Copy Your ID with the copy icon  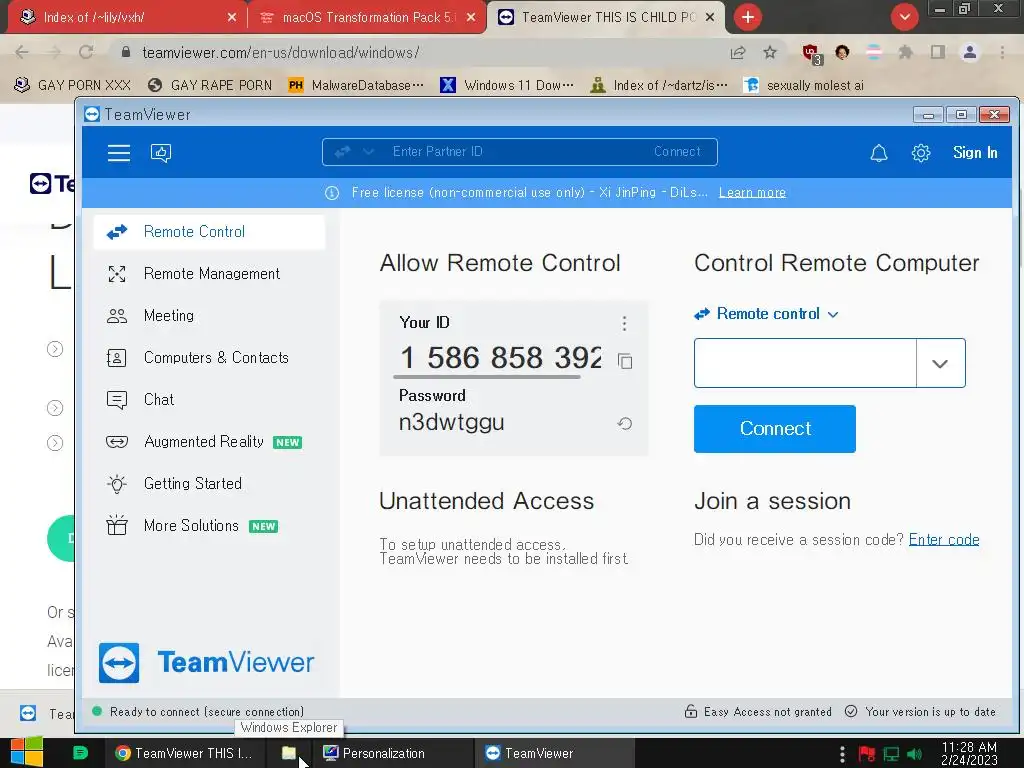[x=625, y=360]
